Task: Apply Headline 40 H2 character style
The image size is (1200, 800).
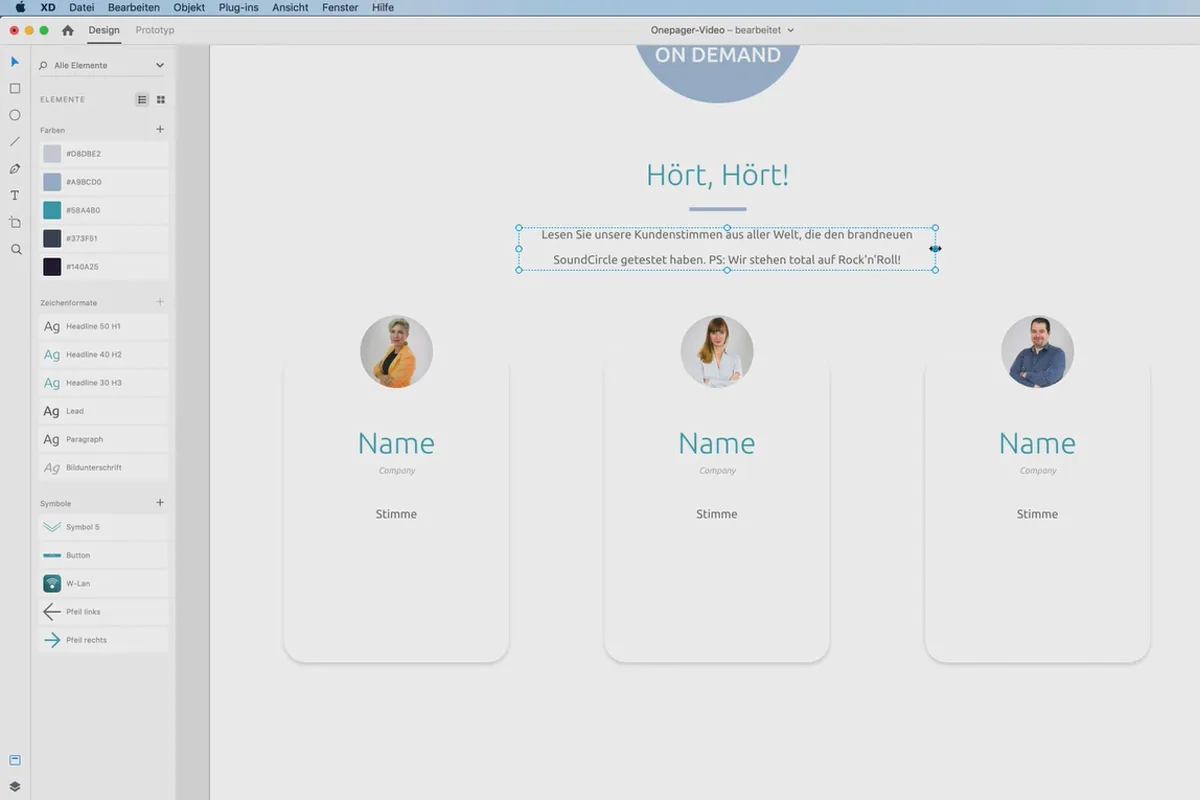Action: (104, 355)
